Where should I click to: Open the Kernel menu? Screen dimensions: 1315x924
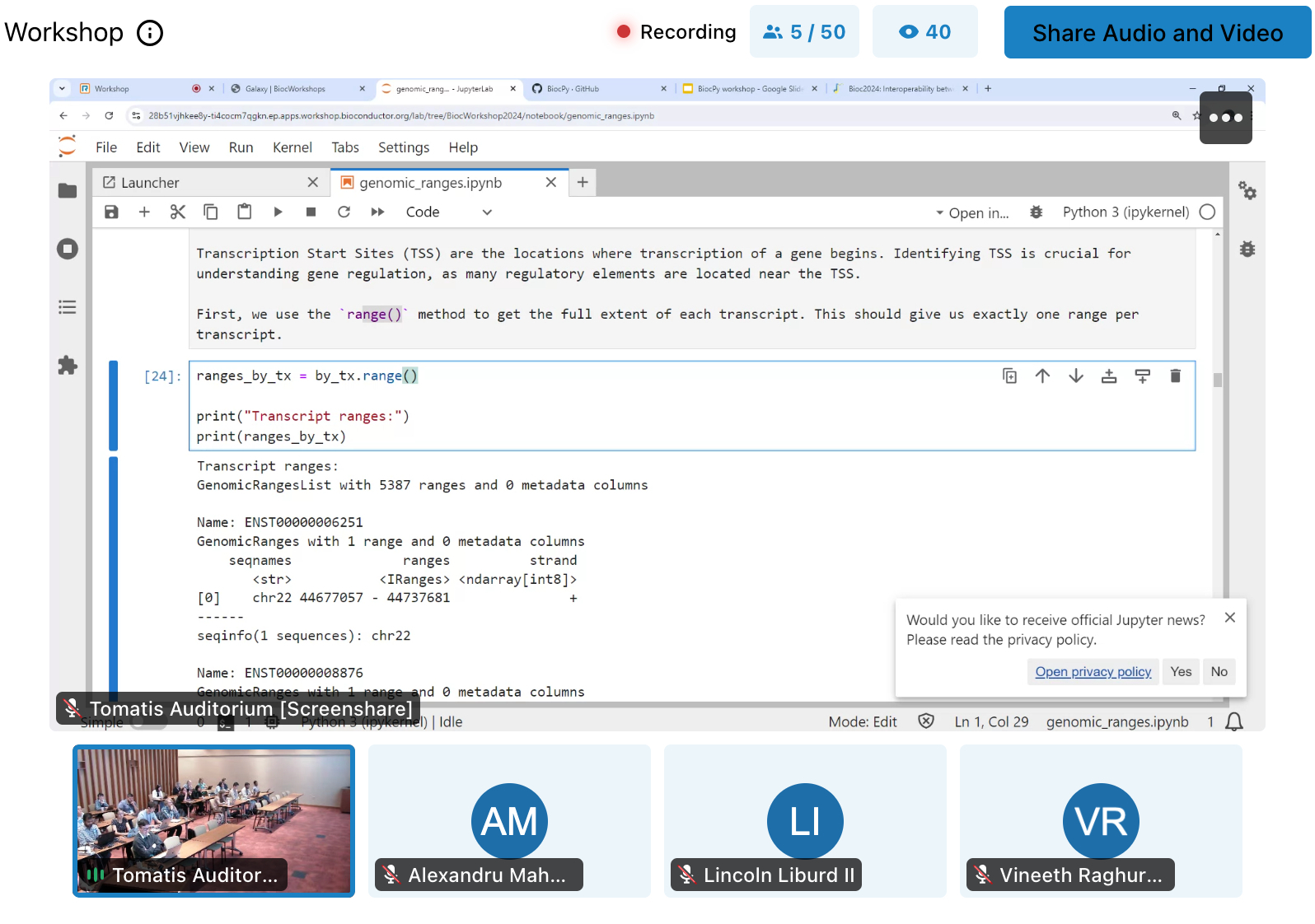(292, 147)
